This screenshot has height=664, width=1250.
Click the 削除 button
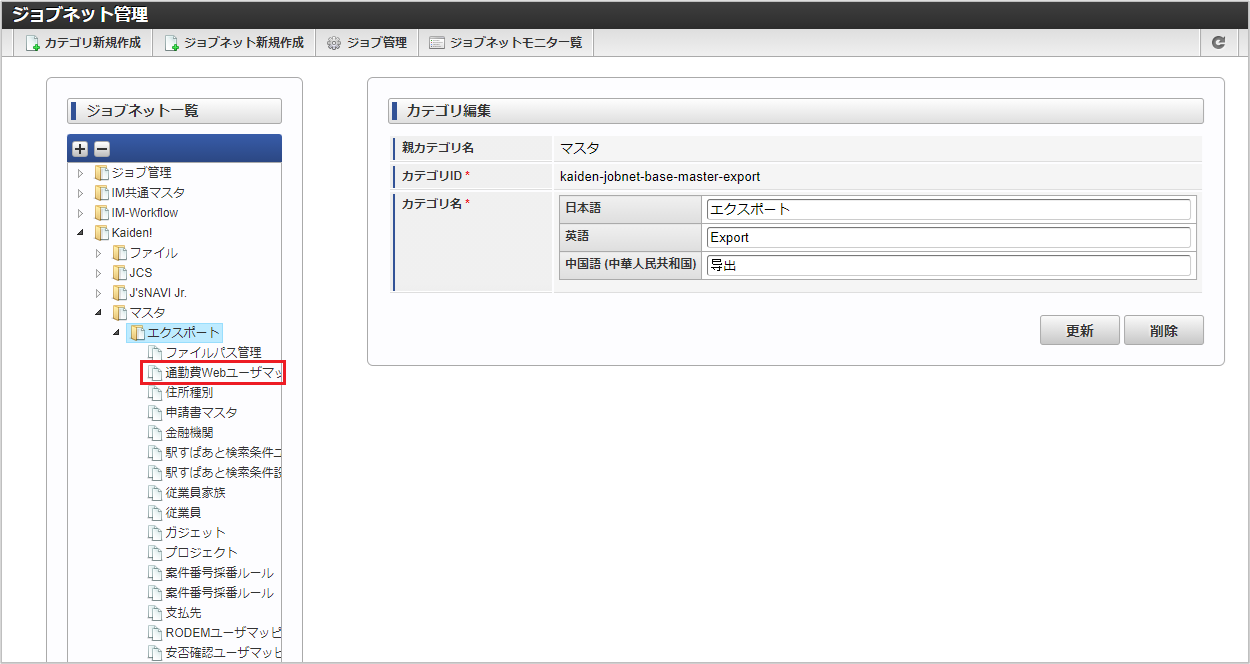point(1163,331)
